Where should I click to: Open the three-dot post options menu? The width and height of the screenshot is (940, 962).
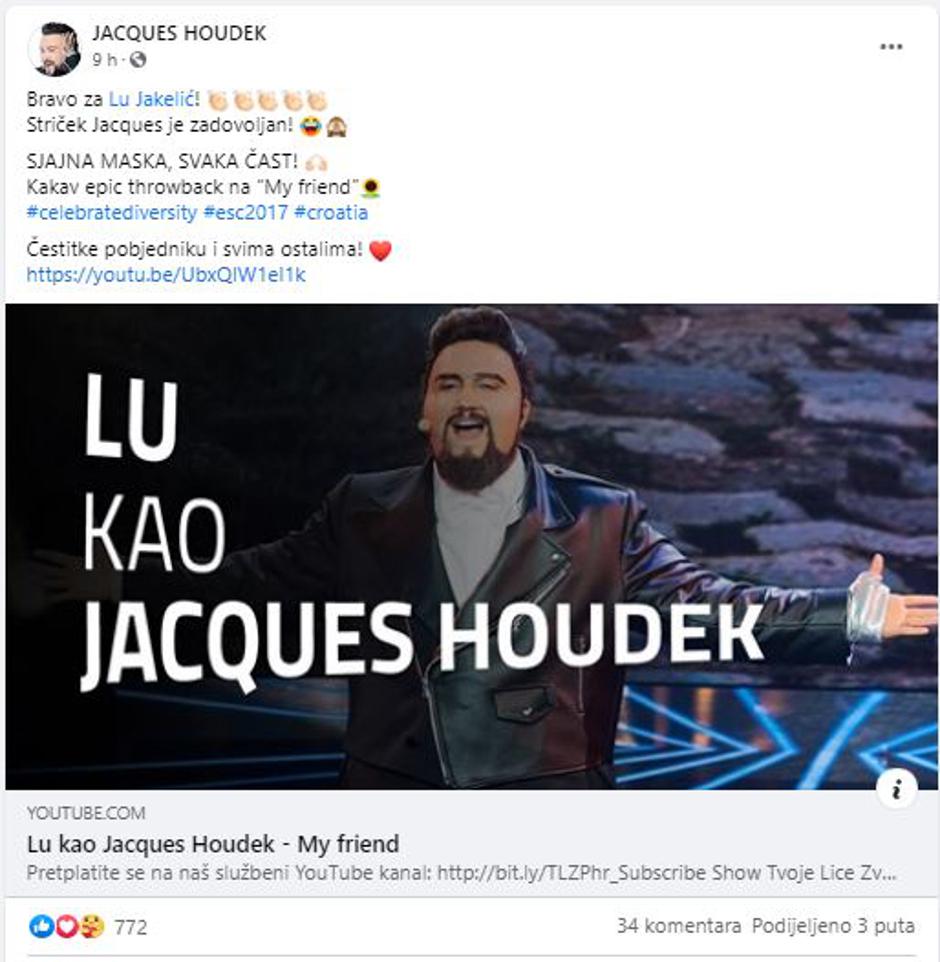[891, 47]
